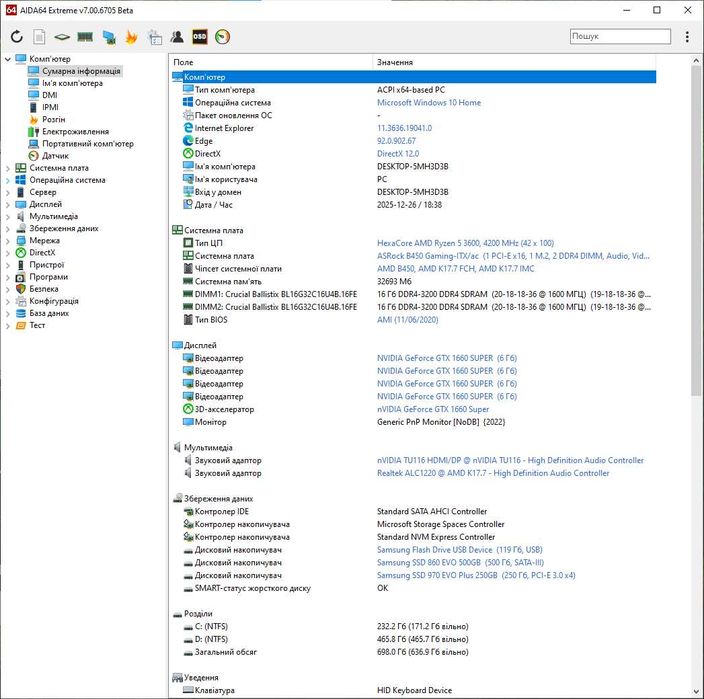Click the scrollbar down arrow
Image resolution: width=704 pixels, height=699 pixels.
(x=695, y=692)
